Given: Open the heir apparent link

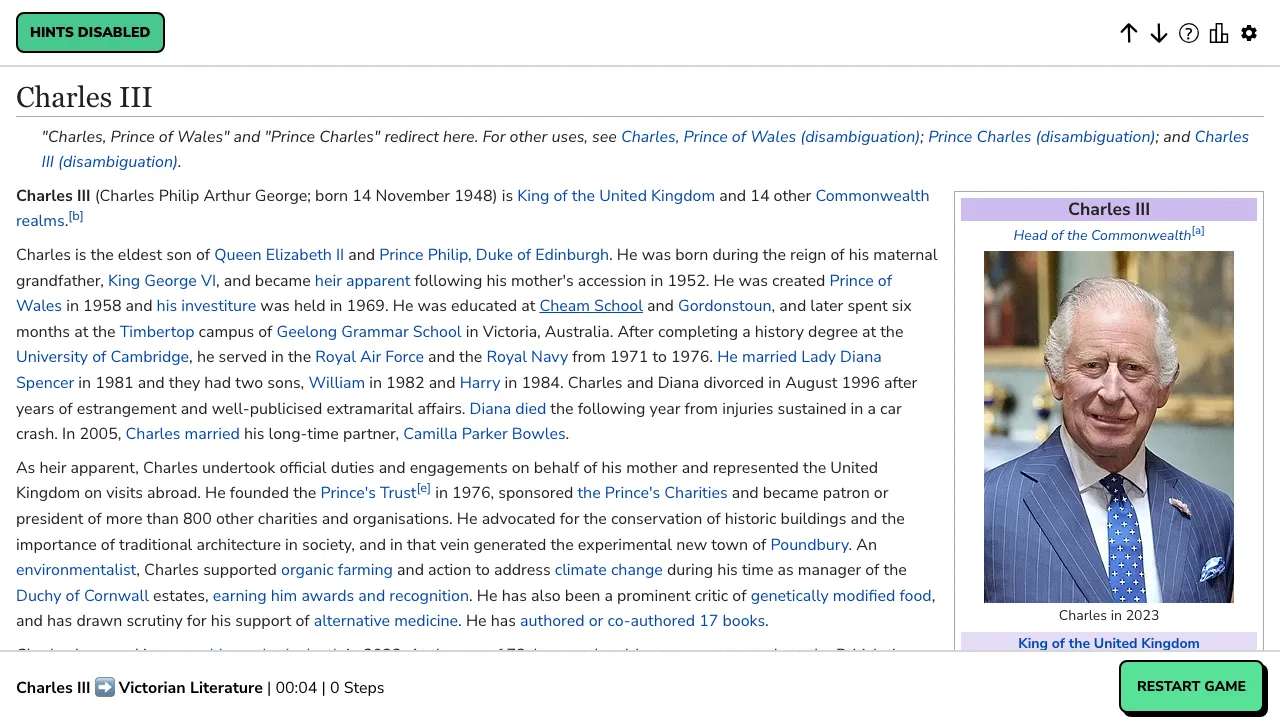Looking at the screenshot, I should click(x=362, y=281).
